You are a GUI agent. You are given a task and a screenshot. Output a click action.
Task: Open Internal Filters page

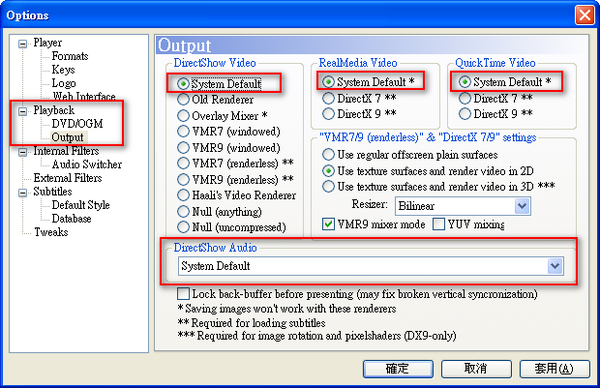click(66, 151)
